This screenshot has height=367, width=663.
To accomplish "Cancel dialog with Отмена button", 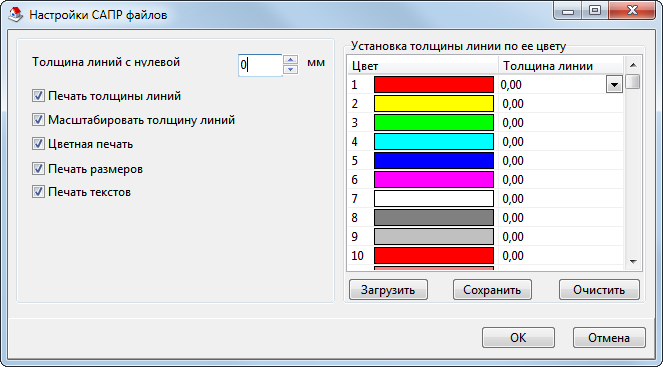I will tap(609, 337).
